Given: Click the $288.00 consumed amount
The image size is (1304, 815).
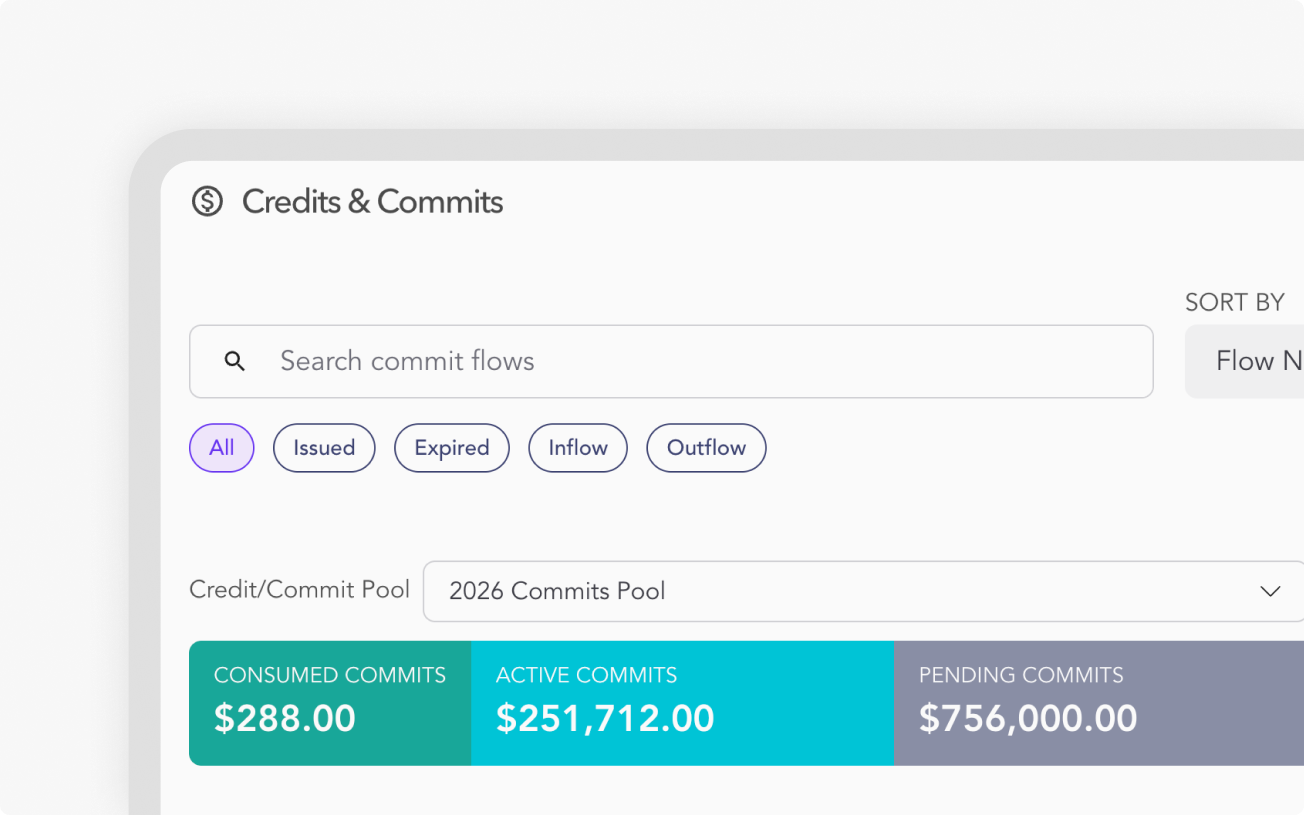Looking at the screenshot, I should click(x=285, y=718).
